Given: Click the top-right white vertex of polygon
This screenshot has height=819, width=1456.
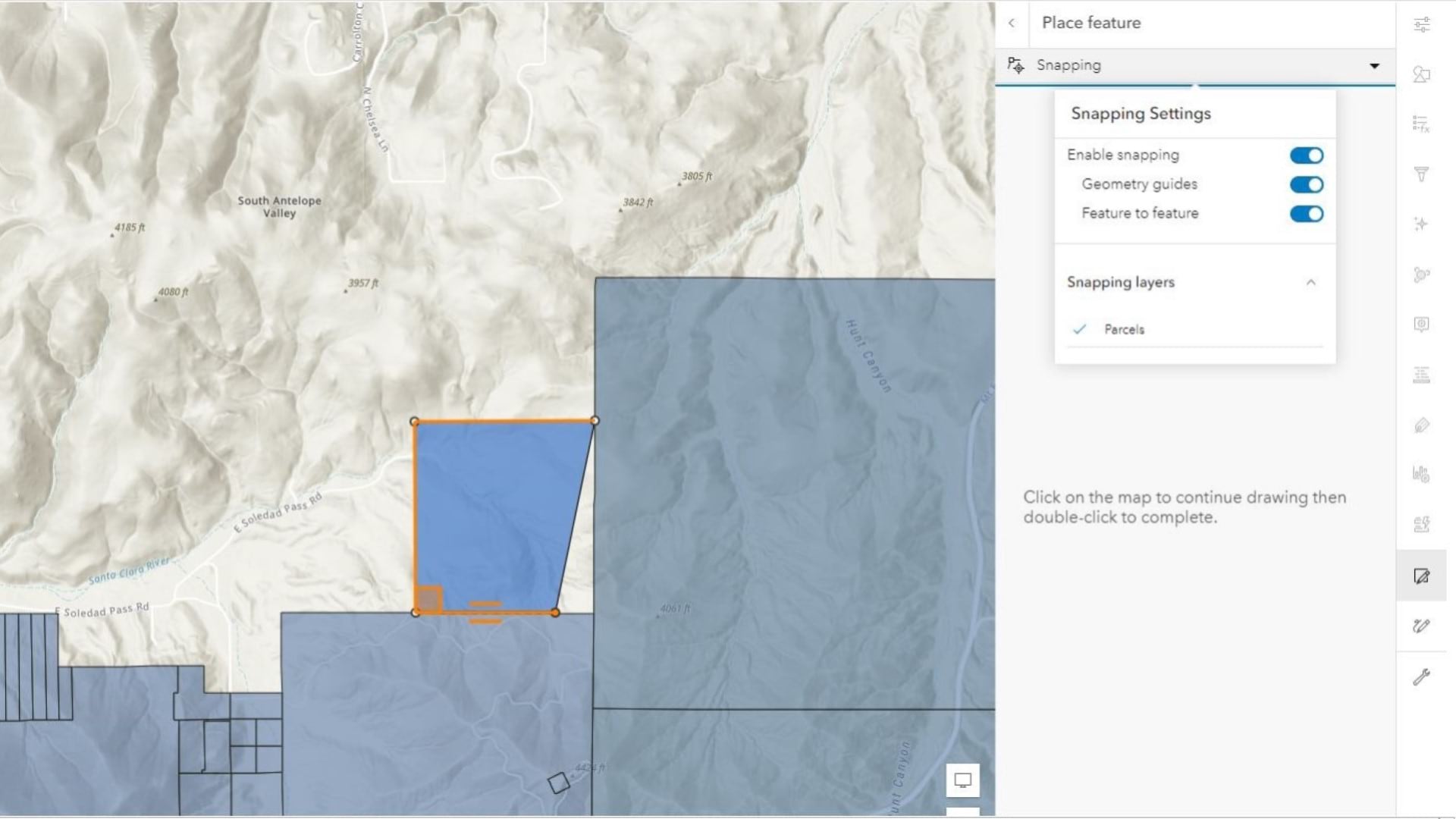Looking at the screenshot, I should point(595,420).
